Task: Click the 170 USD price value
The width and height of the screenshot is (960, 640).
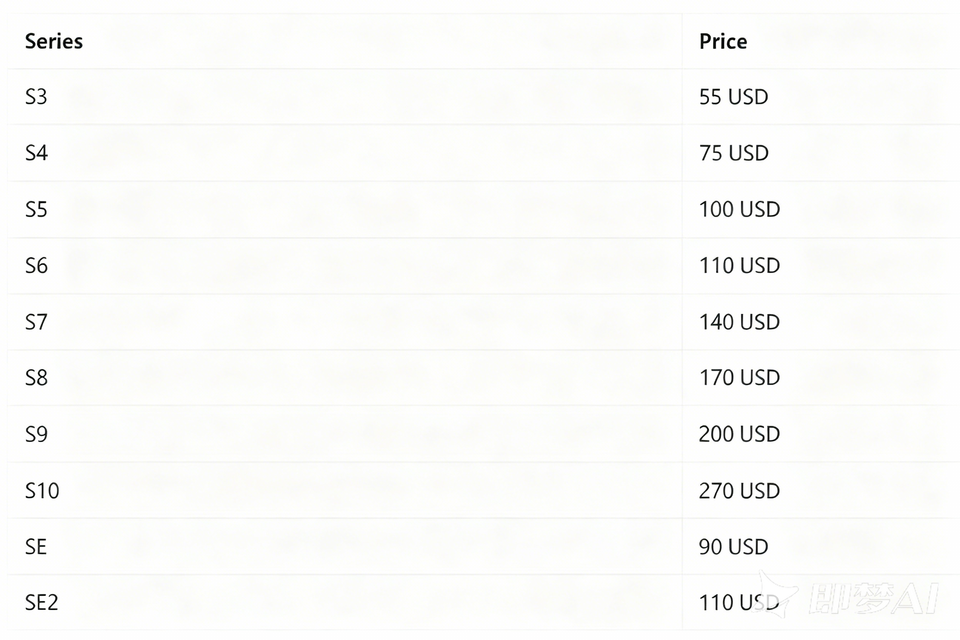Action: tap(739, 378)
